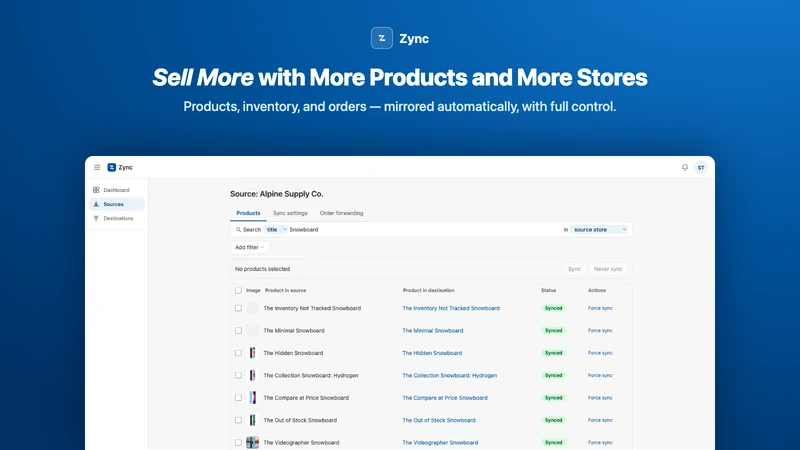The height and width of the screenshot is (450, 800).
Task: Force sync The Videographer Snowboard
Action: click(x=600, y=442)
